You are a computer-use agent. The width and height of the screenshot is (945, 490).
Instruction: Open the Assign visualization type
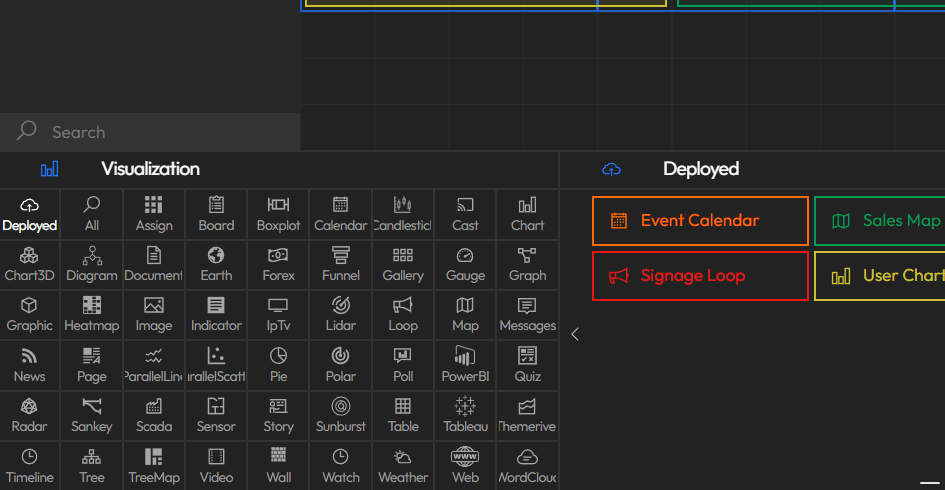click(x=154, y=215)
